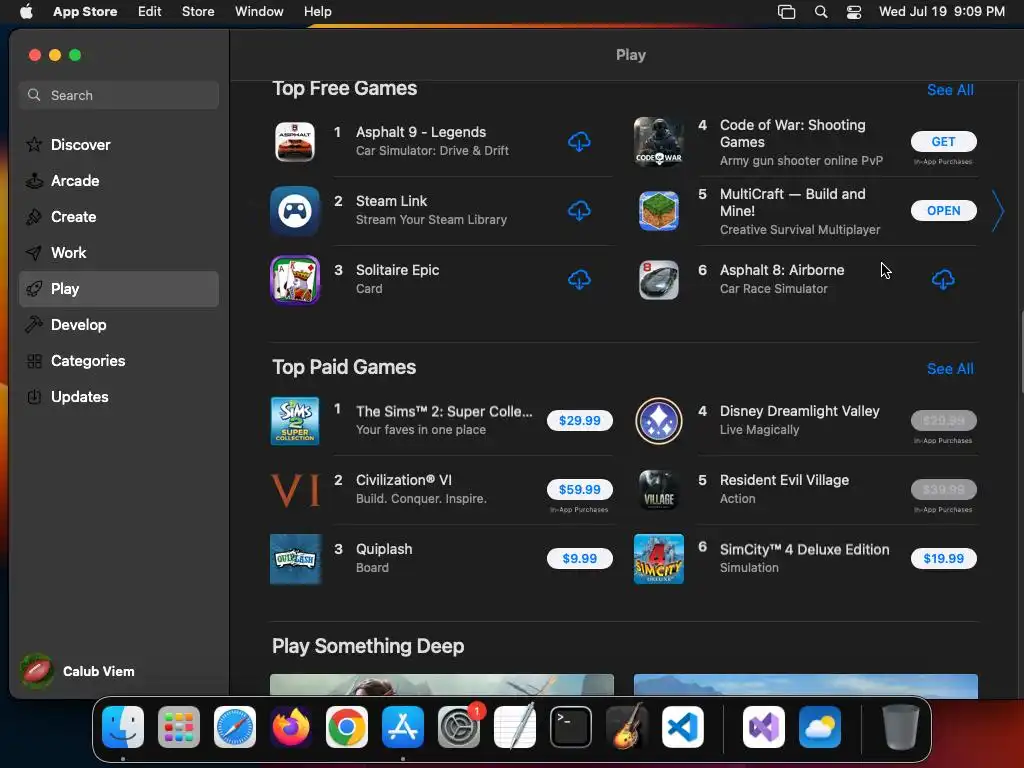Image resolution: width=1024 pixels, height=768 pixels.
Task: Click the sidebar Search field
Action: pos(119,95)
